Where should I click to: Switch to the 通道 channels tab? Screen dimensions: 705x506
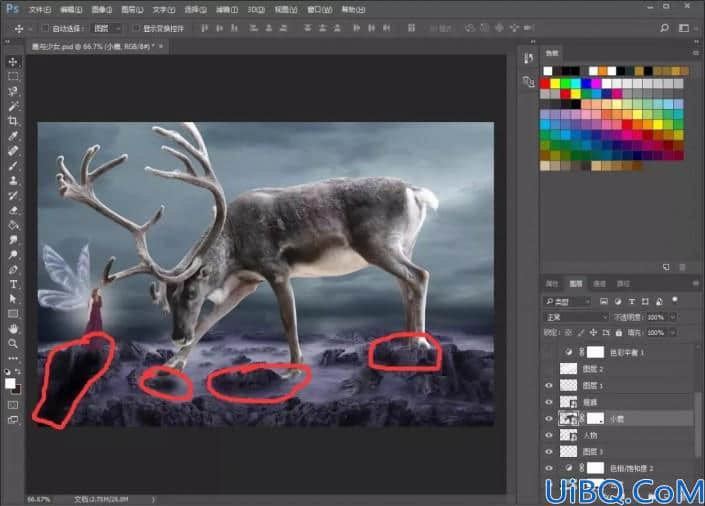599,283
